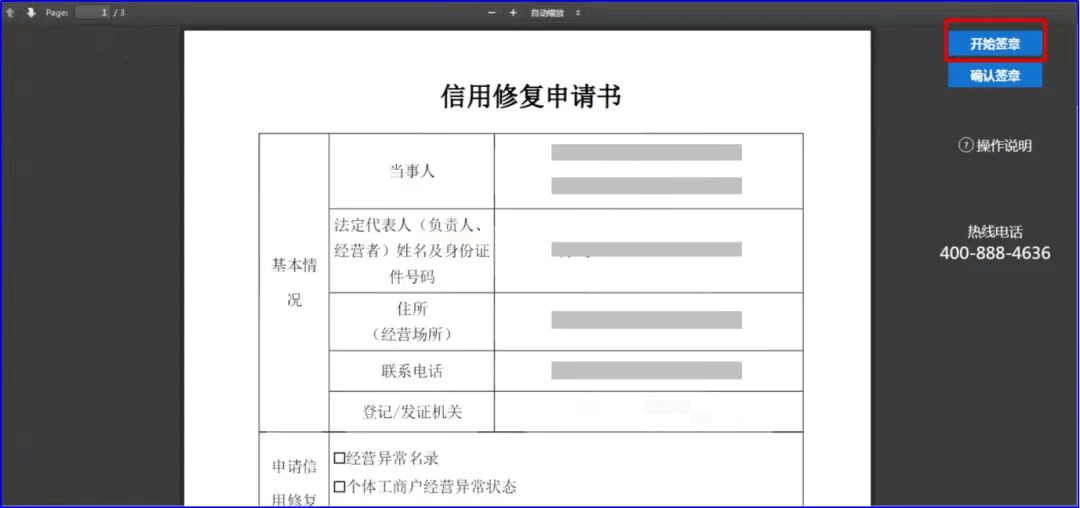Zoom in with the plus icon

tap(513, 13)
